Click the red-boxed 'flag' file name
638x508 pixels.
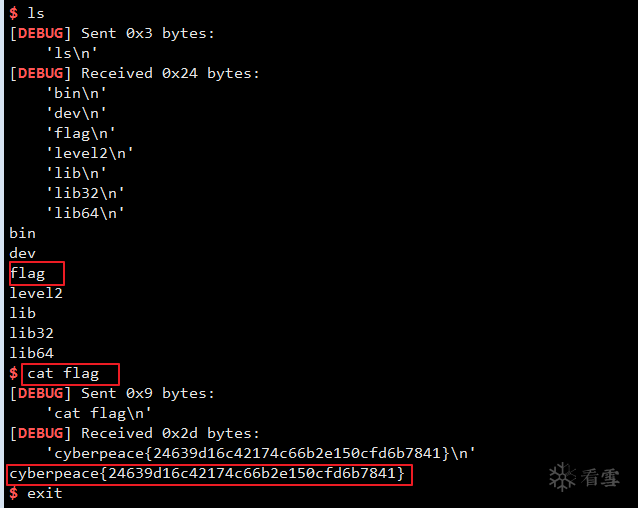[28, 273]
